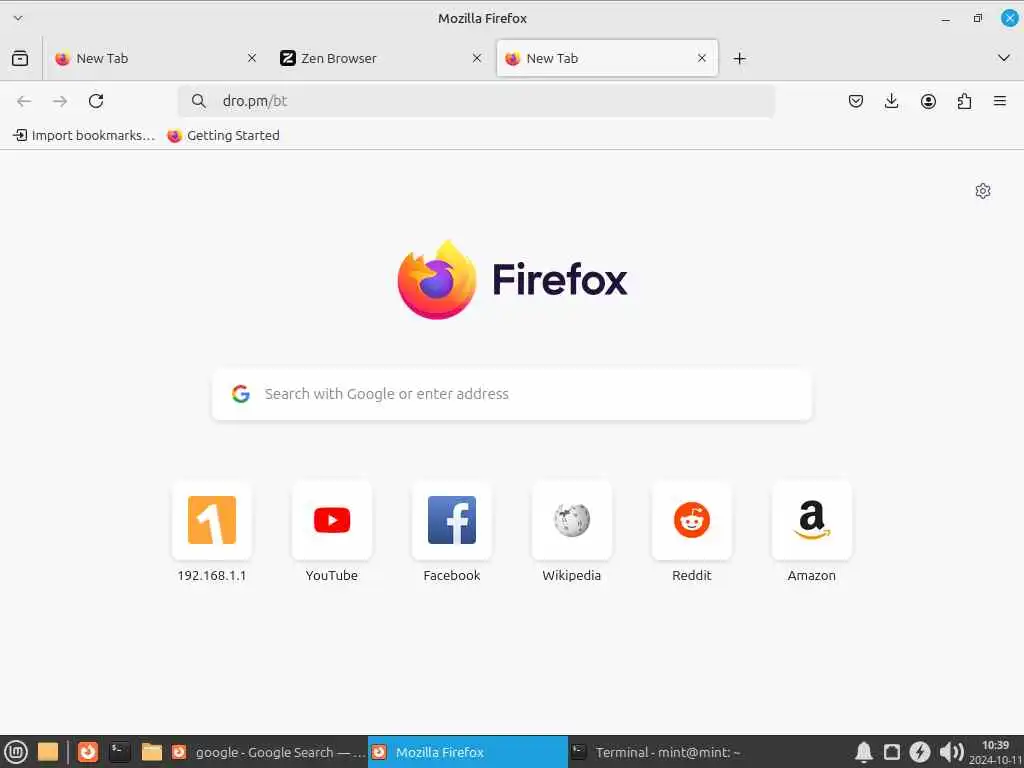Go forward one page arrow

click(x=60, y=101)
